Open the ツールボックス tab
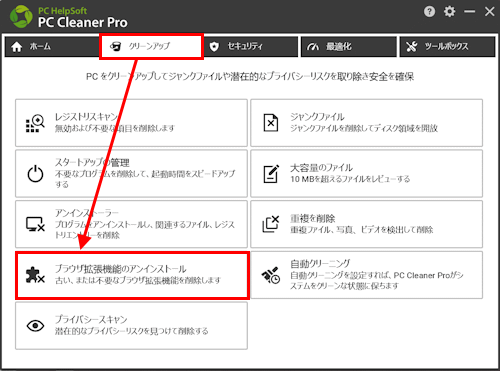The image size is (500, 371). 447,47
